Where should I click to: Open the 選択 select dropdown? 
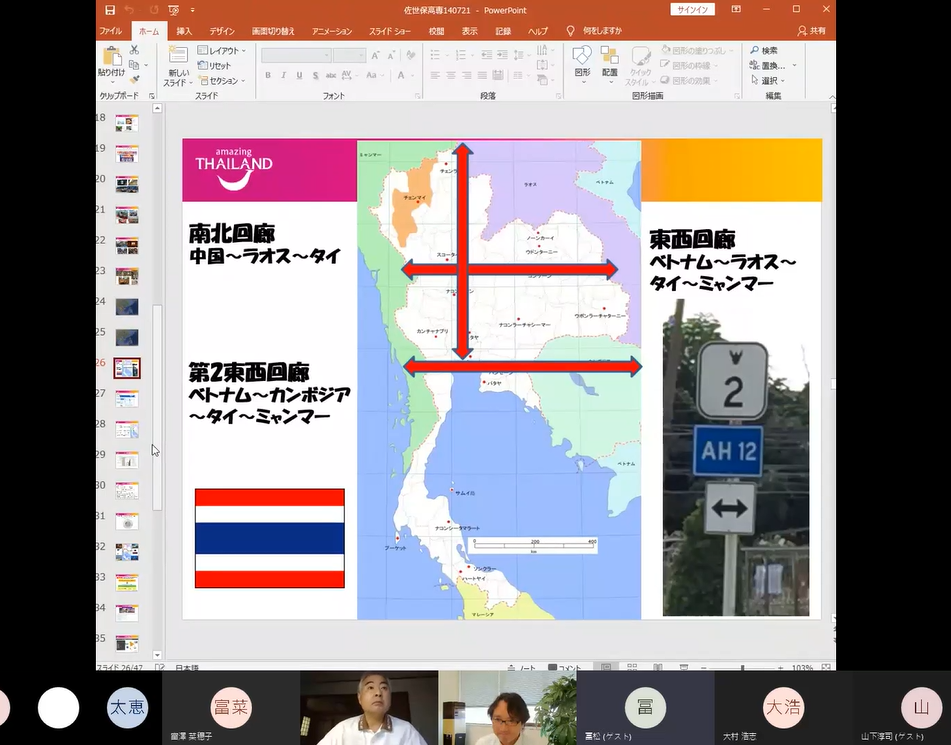point(768,81)
